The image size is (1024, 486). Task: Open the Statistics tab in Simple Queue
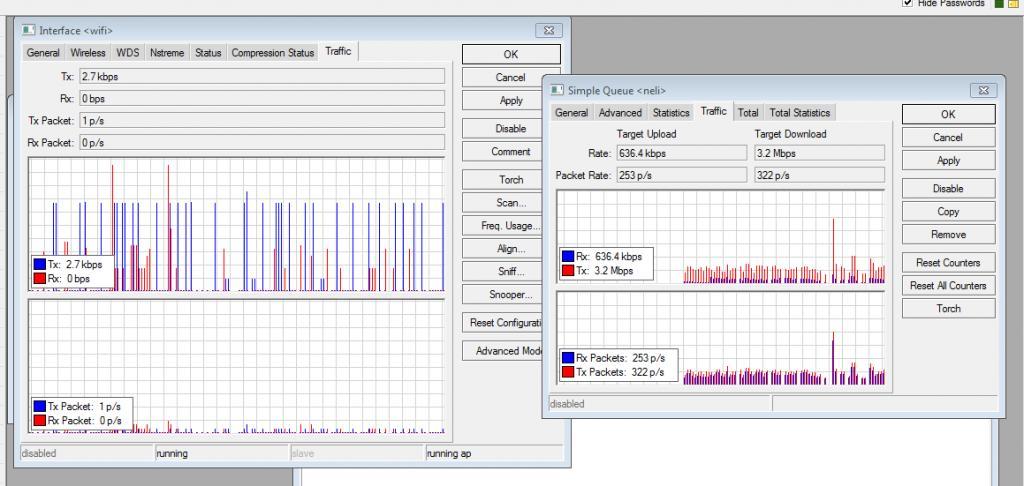click(x=671, y=113)
